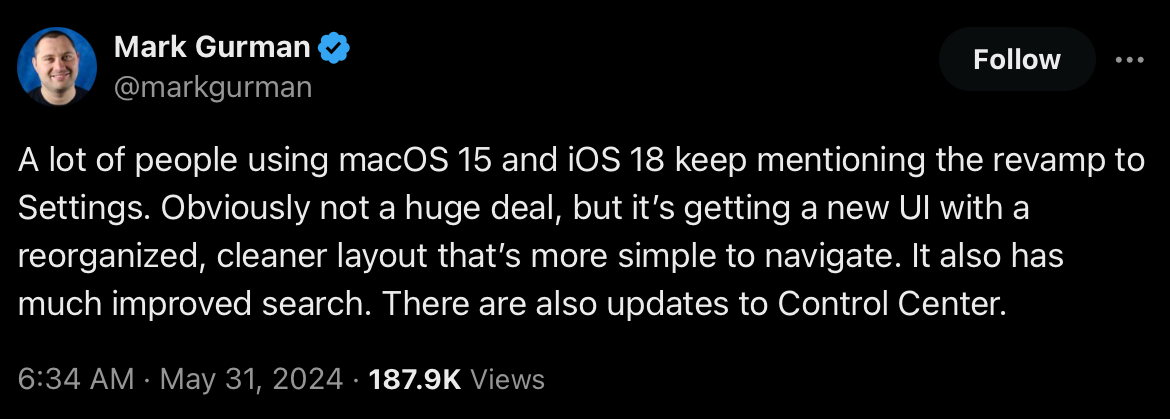The height and width of the screenshot is (419, 1170).
Task: Open the Mark Gurman display name
Action: click(212, 48)
